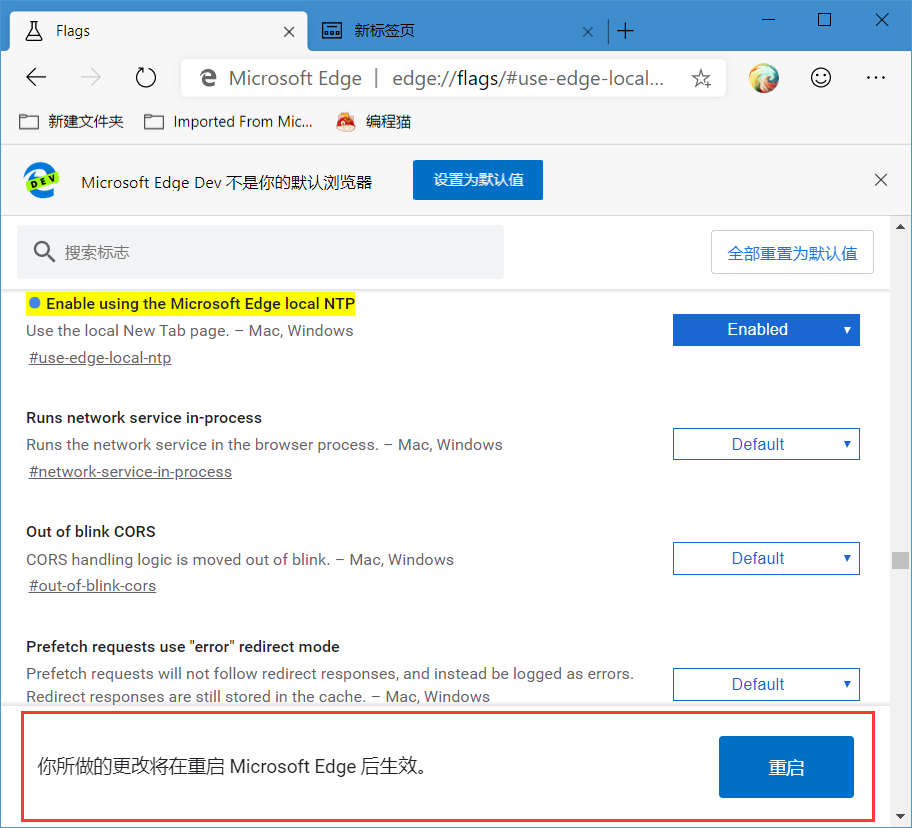Screen dimensions: 912x828
Task: Click the star to add favorite
Action: [701, 77]
